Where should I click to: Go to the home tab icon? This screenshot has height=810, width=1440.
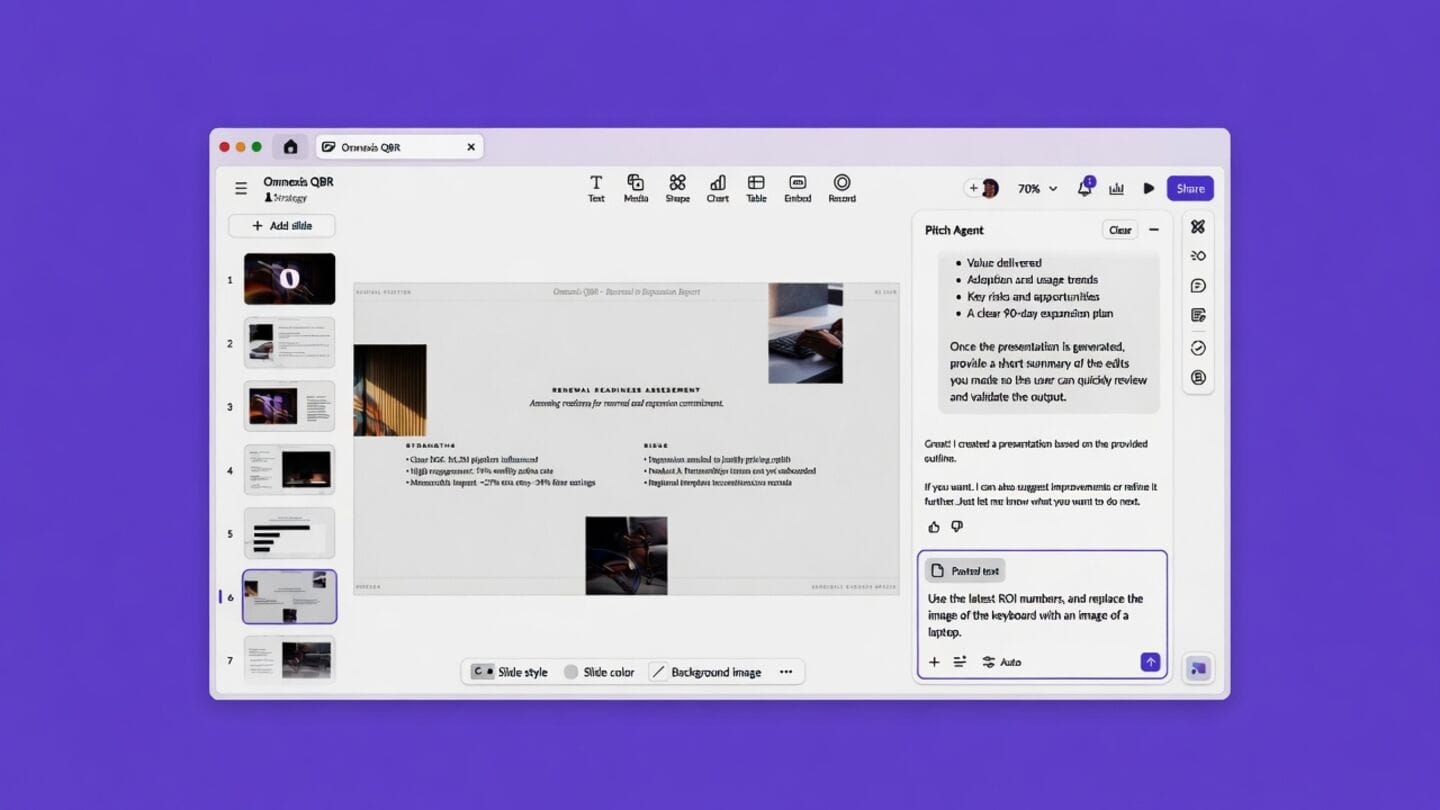tap(290, 147)
